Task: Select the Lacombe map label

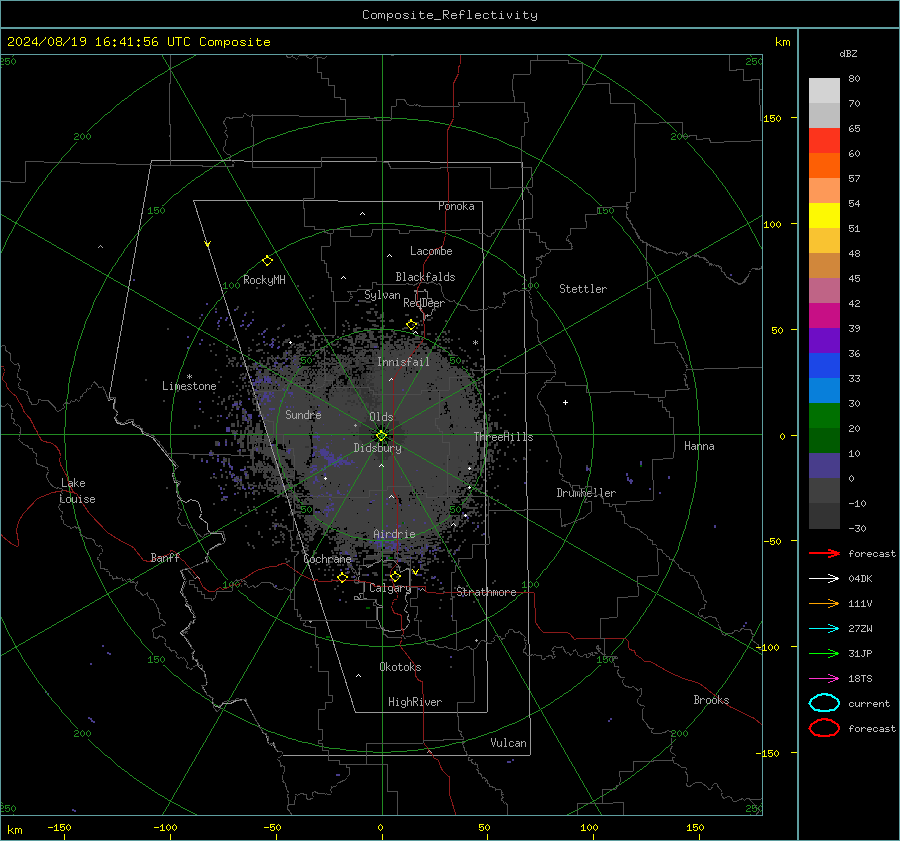Action: click(431, 251)
